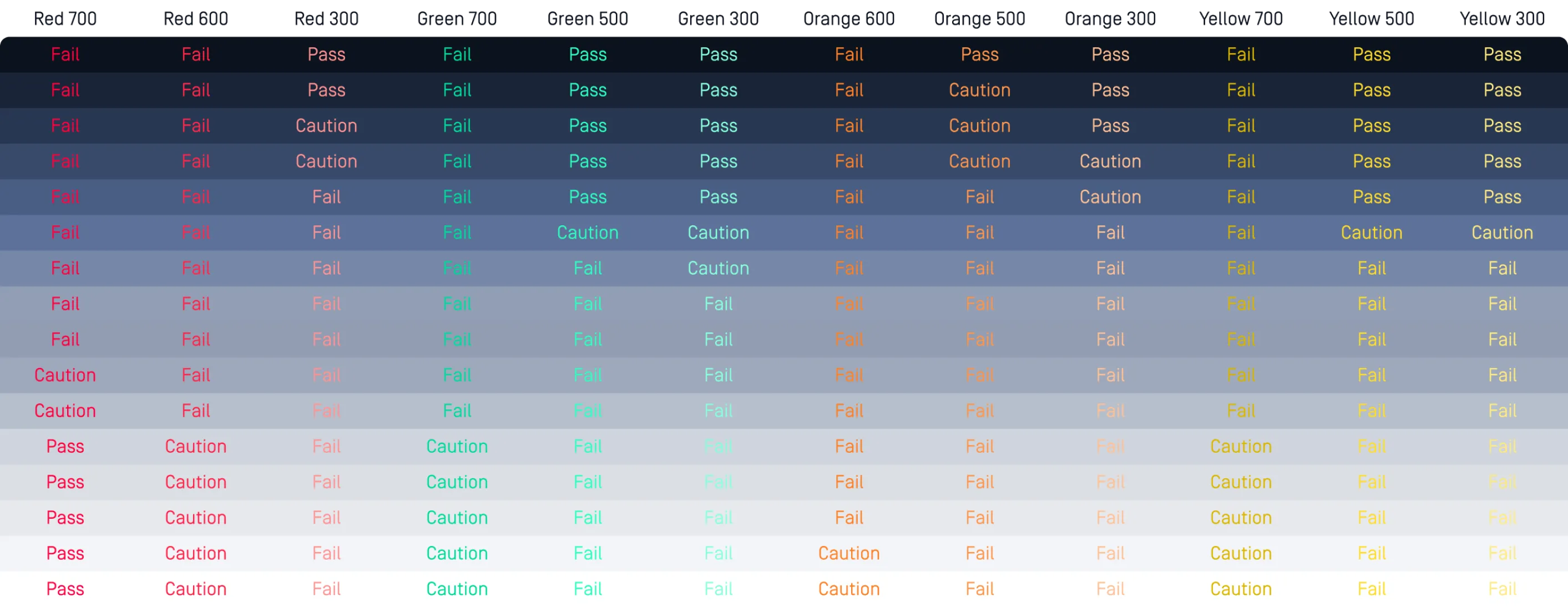This screenshot has width=1568, height=607.
Task: Click the Green 500 column header
Action: click(x=588, y=19)
